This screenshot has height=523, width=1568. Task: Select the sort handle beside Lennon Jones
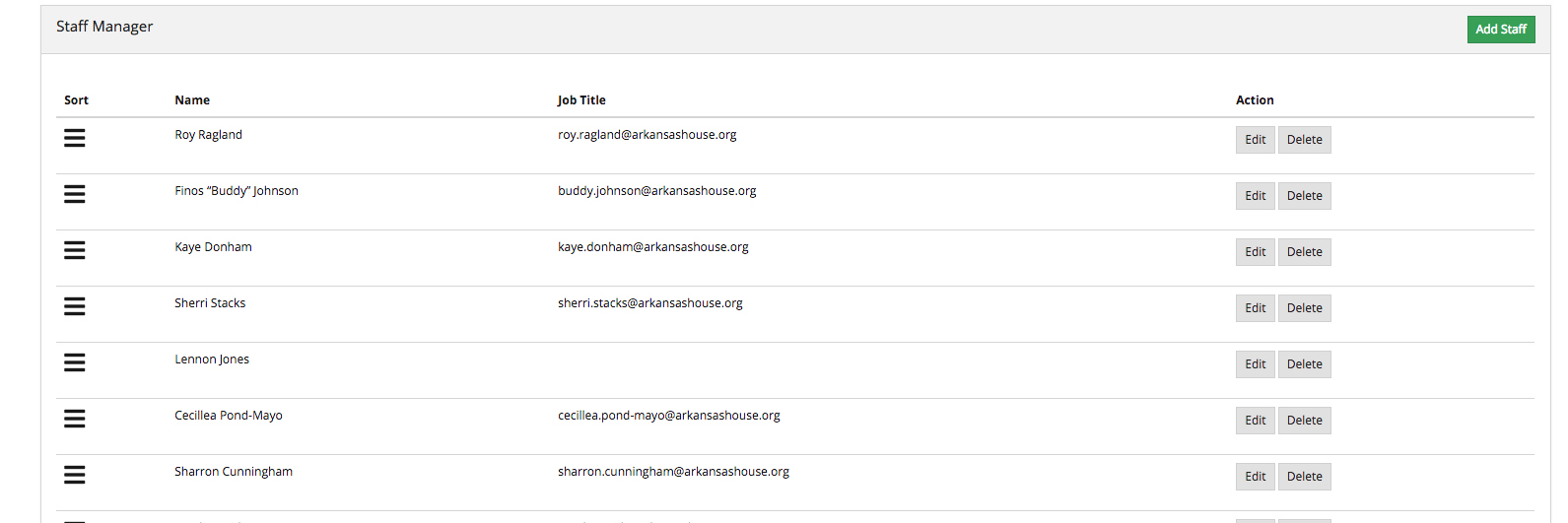pos(75,362)
